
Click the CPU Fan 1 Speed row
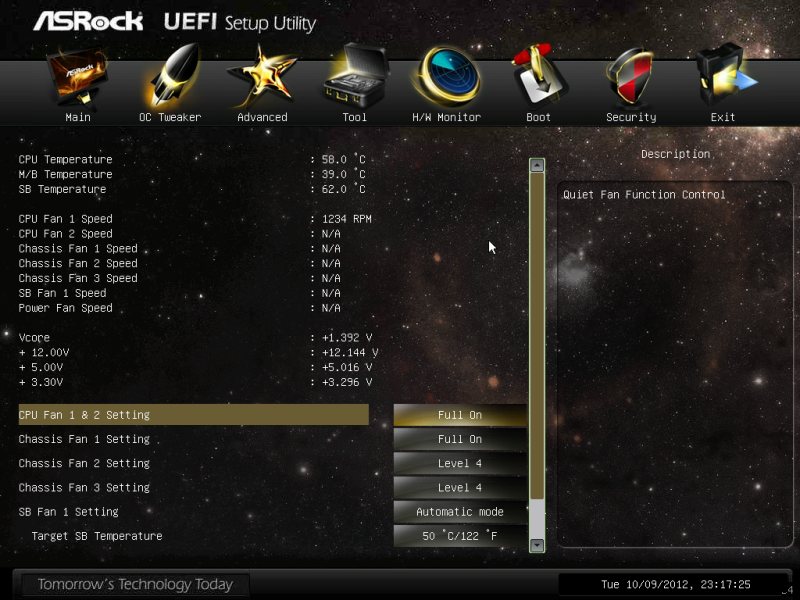click(195, 219)
